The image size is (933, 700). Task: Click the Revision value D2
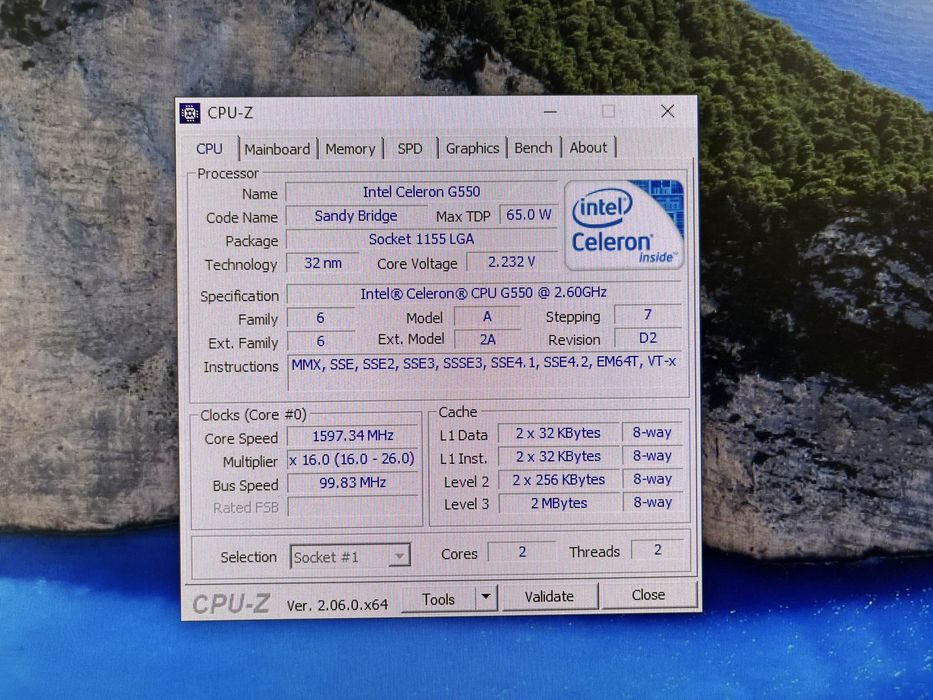[x=647, y=338]
